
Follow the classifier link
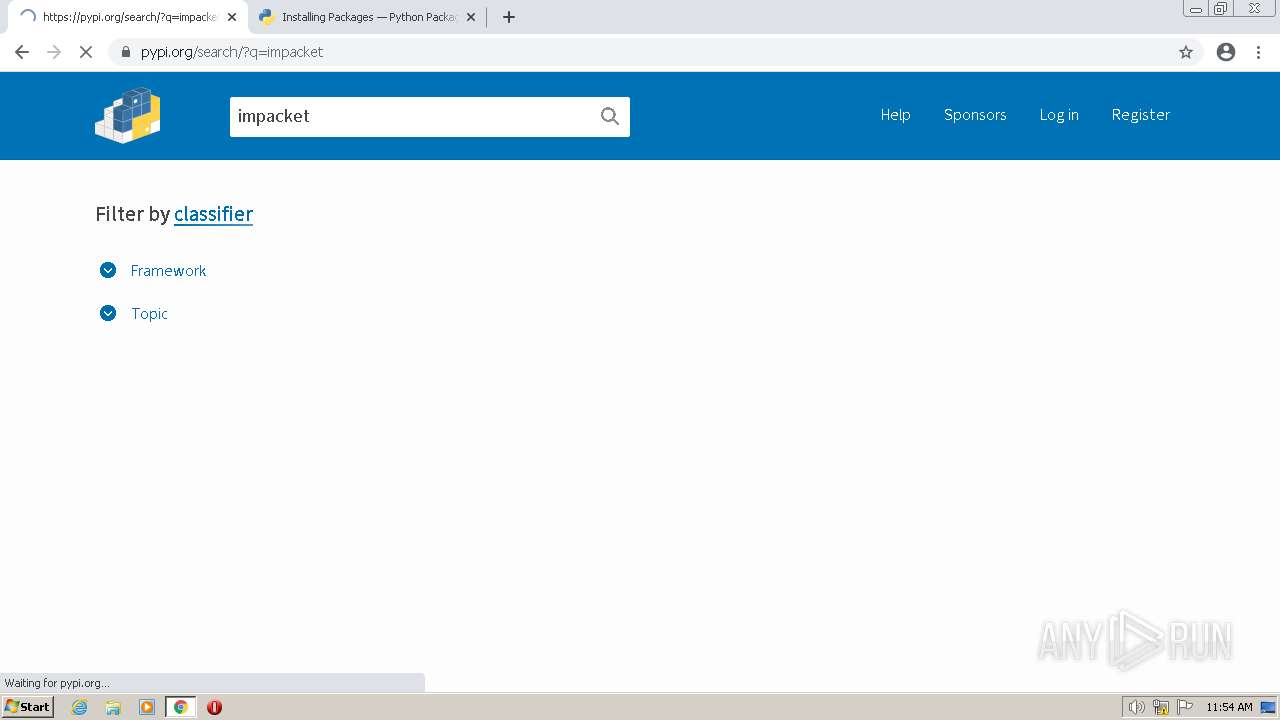(213, 214)
